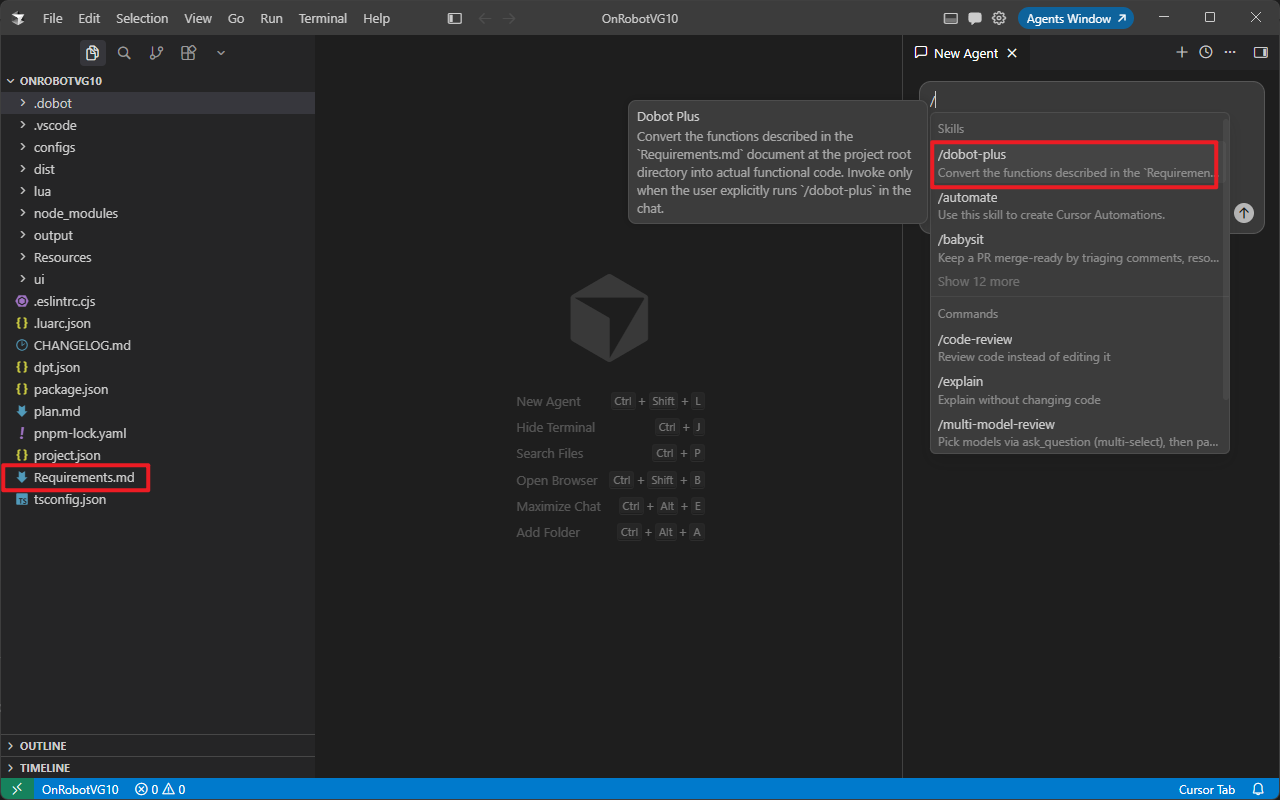Expand the dist folder
This screenshot has width=1280, height=800.
[157, 169]
